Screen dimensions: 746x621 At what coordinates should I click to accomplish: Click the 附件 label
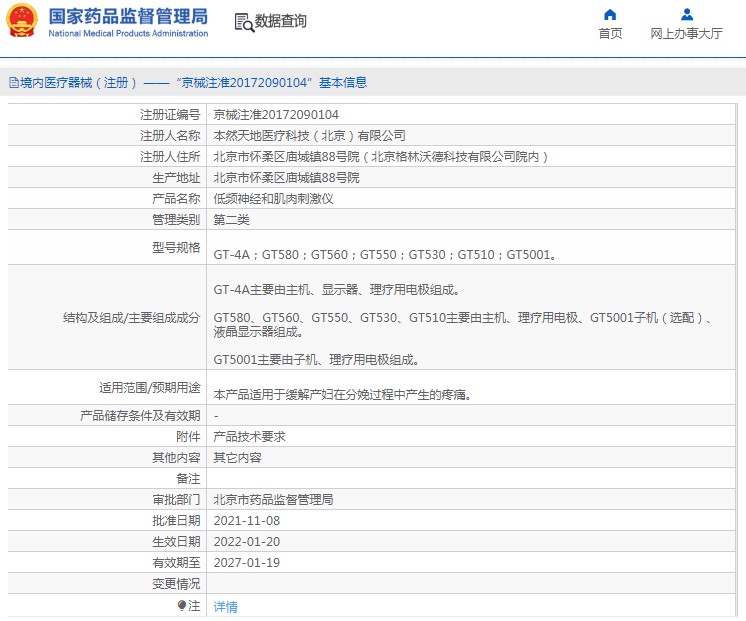(188, 436)
